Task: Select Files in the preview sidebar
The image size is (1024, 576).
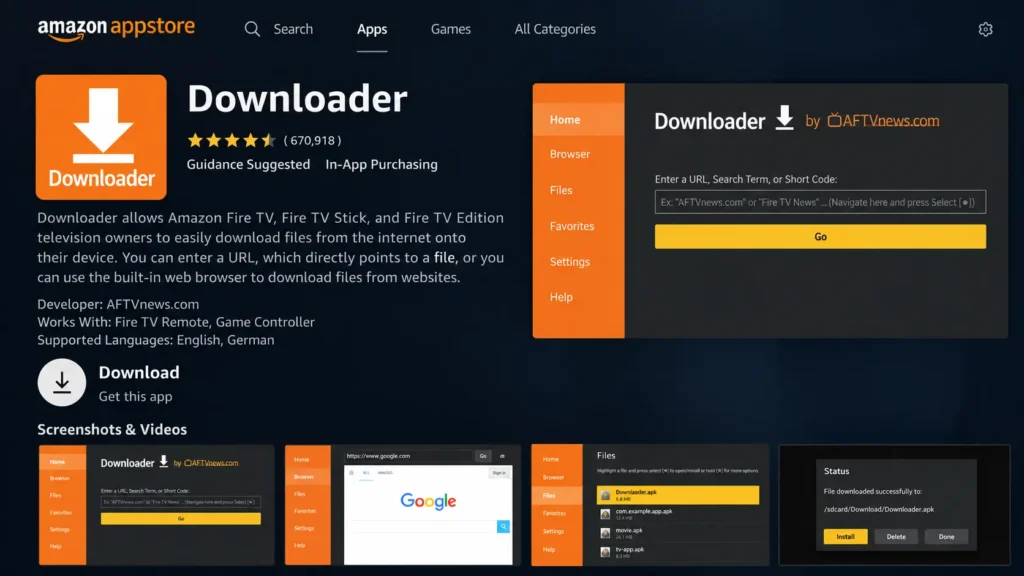Action: point(561,190)
